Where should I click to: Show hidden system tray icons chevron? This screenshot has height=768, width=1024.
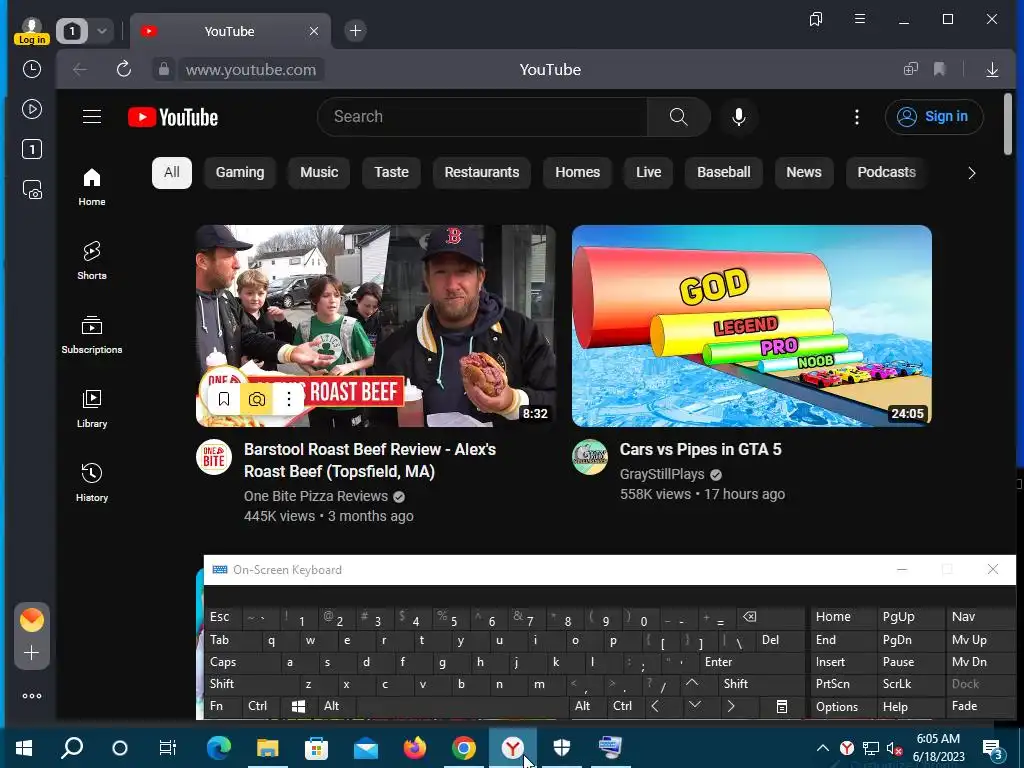point(823,748)
